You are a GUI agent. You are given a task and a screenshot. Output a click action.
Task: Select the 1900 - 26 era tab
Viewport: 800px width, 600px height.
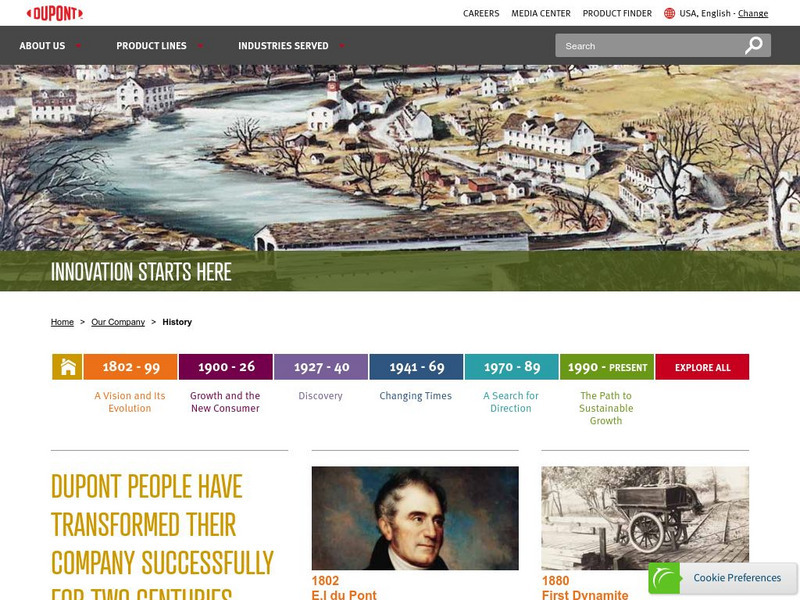[x=226, y=367]
